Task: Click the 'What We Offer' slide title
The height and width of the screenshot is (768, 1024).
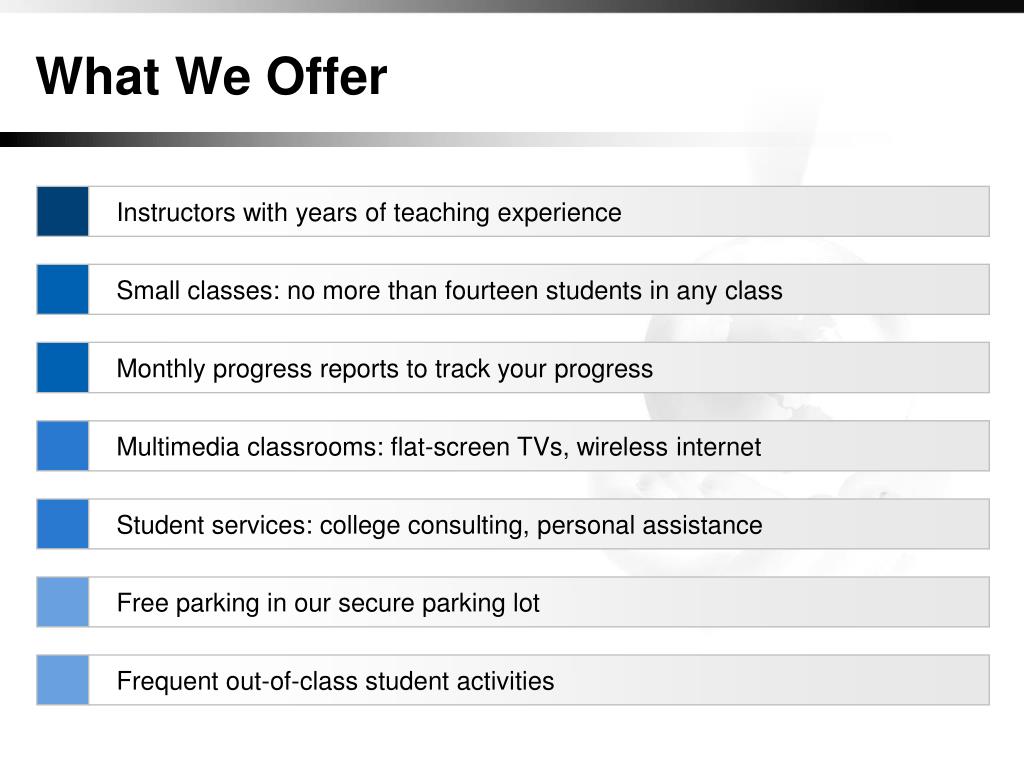Action: 212,76
